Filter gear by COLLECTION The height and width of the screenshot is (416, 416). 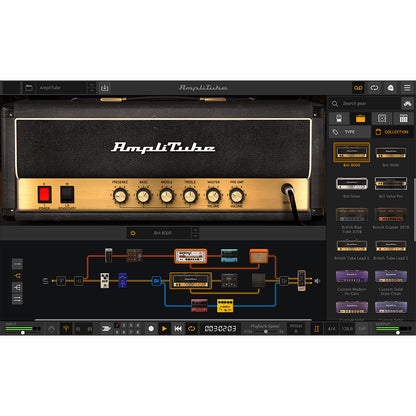coord(392,132)
